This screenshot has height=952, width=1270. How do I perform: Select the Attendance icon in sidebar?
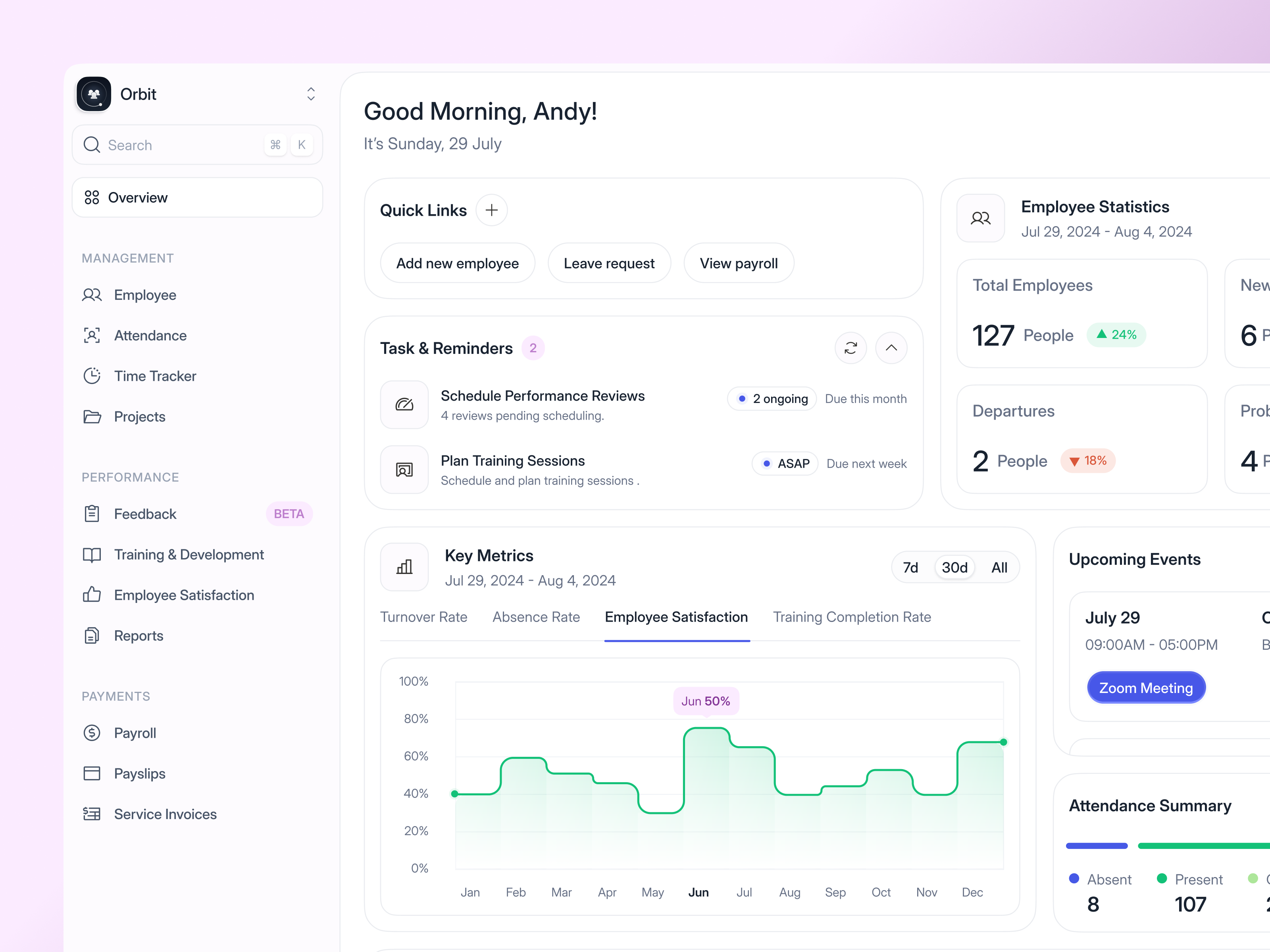click(x=92, y=335)
